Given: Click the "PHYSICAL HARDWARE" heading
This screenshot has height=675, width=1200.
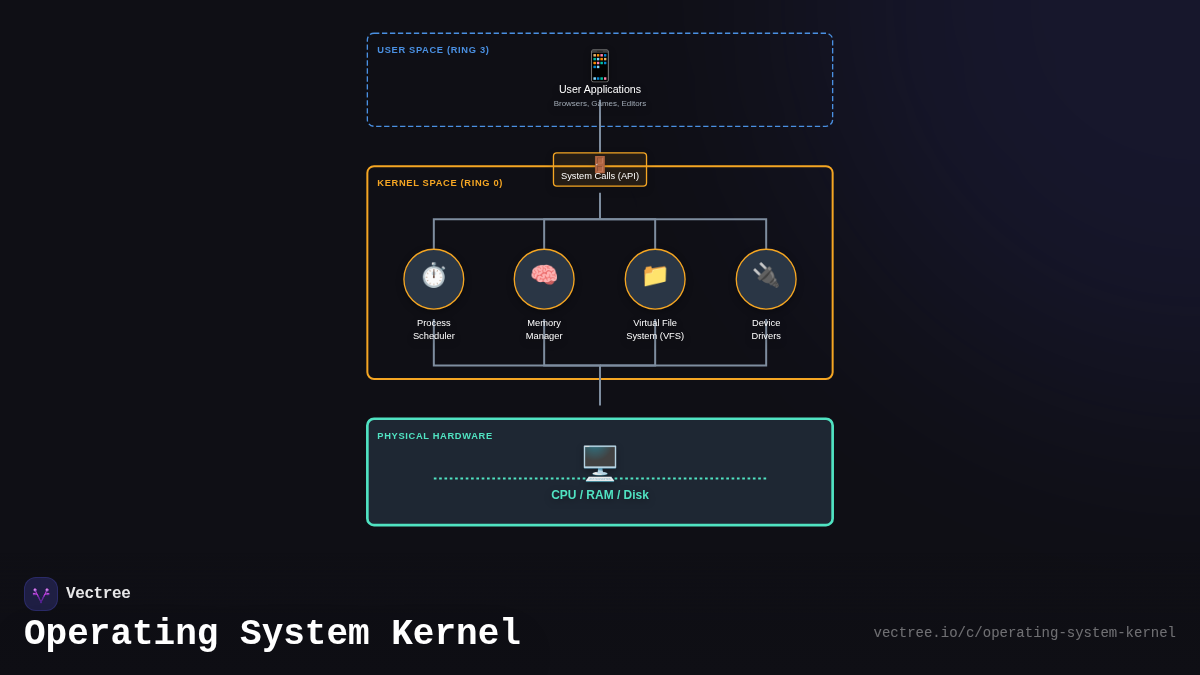Looking at the screenshot, I should click(x=435, y=436).
